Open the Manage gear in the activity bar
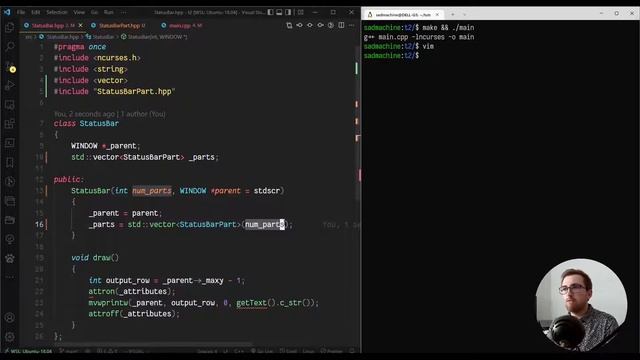Screen dimensions: 640x360 [10, 336]
